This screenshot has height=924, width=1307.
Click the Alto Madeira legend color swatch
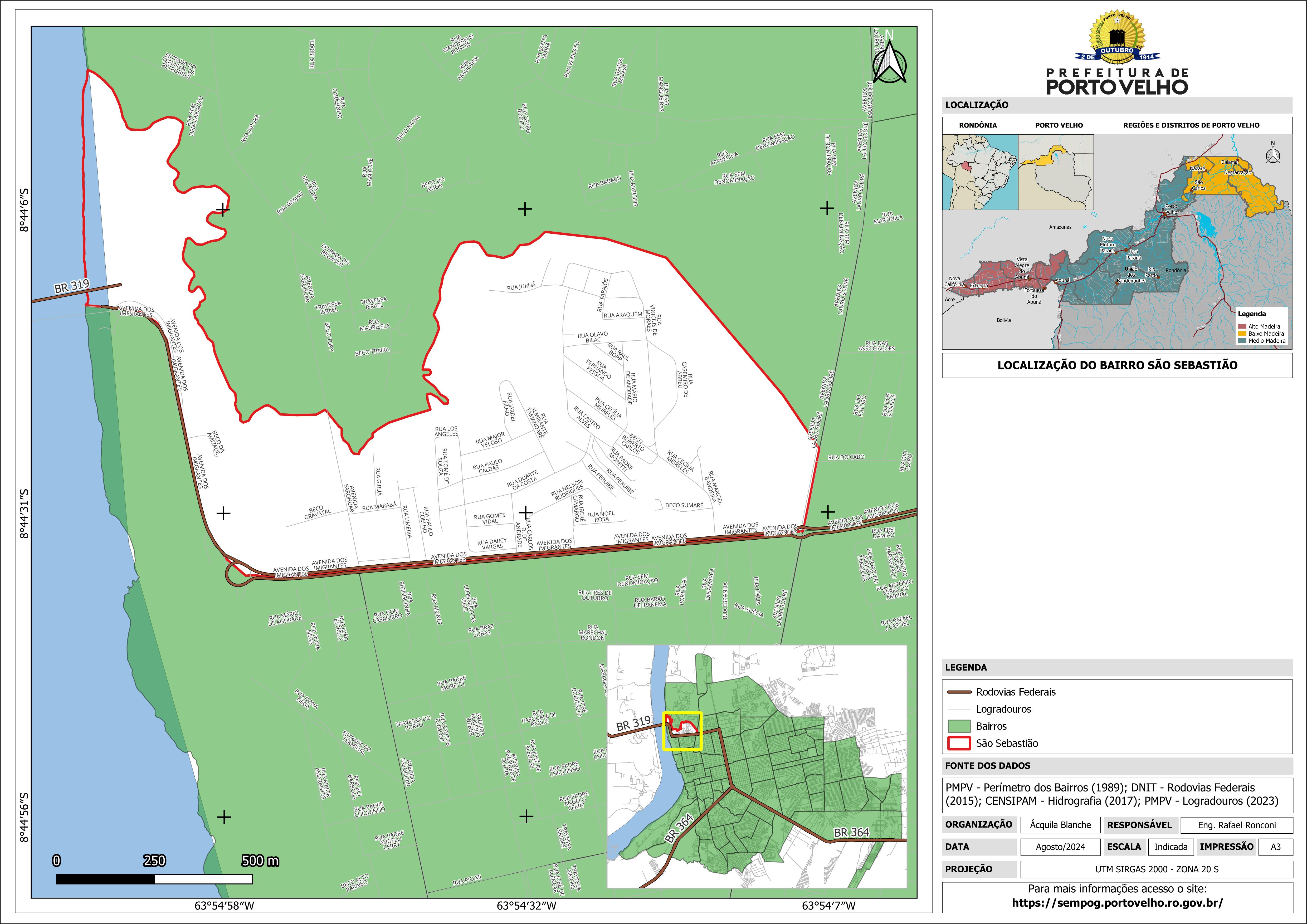[1242, 326]
